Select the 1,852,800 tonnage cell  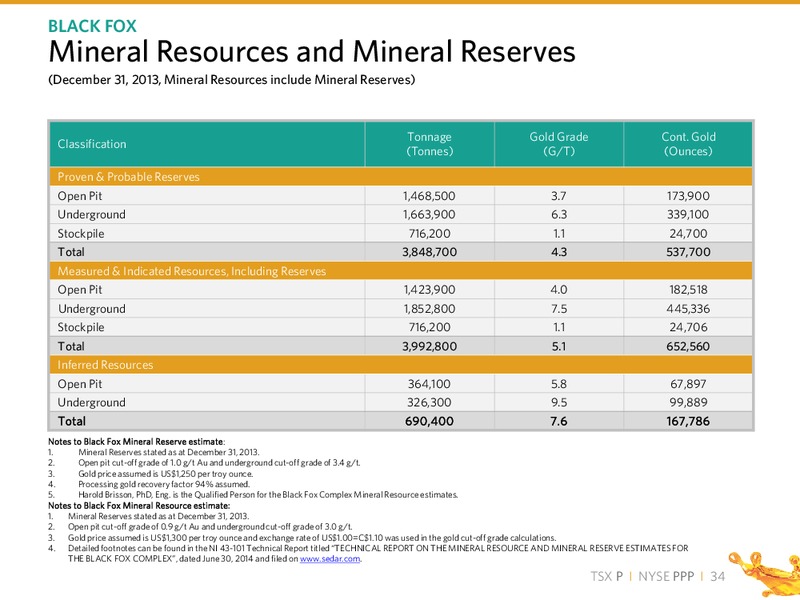click(429, 309)
